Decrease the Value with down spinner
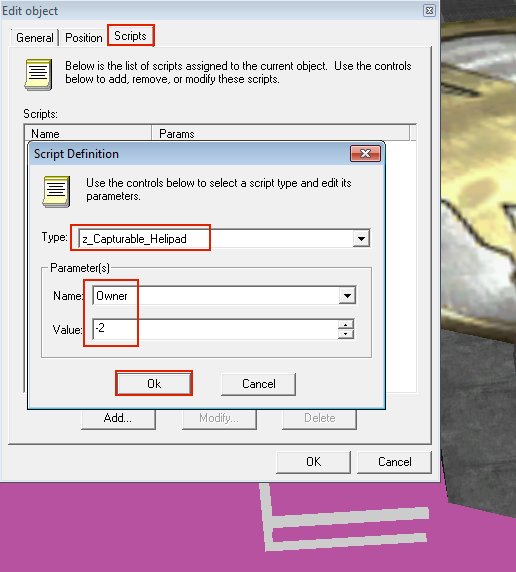Viewport: 516px width, 572px height. point(346,334)
